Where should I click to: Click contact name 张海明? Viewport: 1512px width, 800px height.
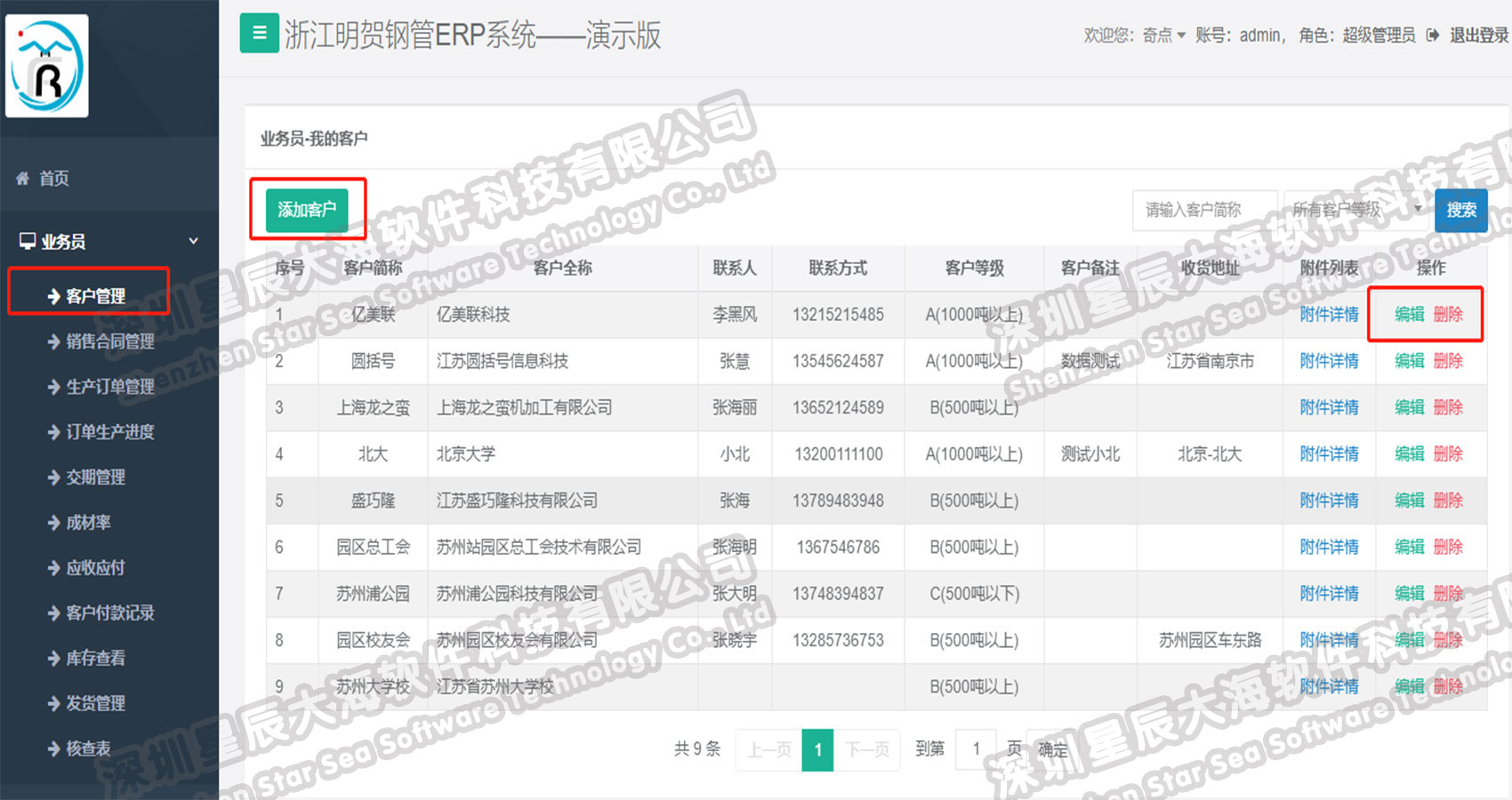pyautogui.click(x=735, y=547)
